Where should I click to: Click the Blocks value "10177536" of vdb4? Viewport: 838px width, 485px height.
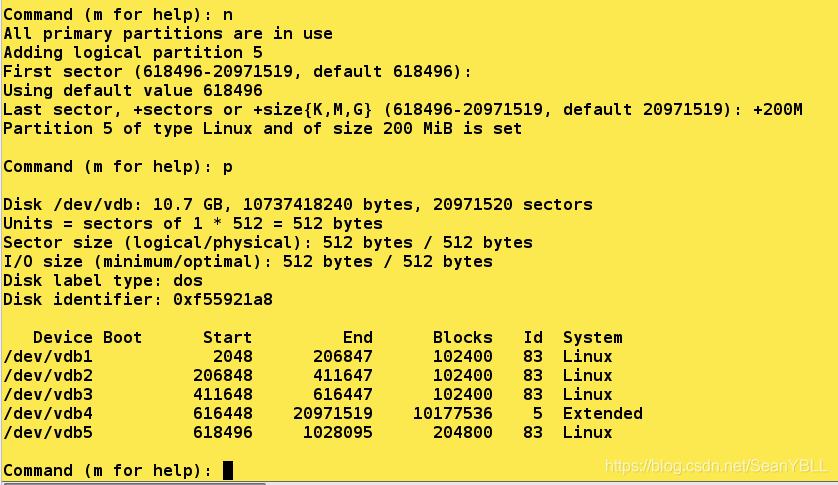point(453,413)
